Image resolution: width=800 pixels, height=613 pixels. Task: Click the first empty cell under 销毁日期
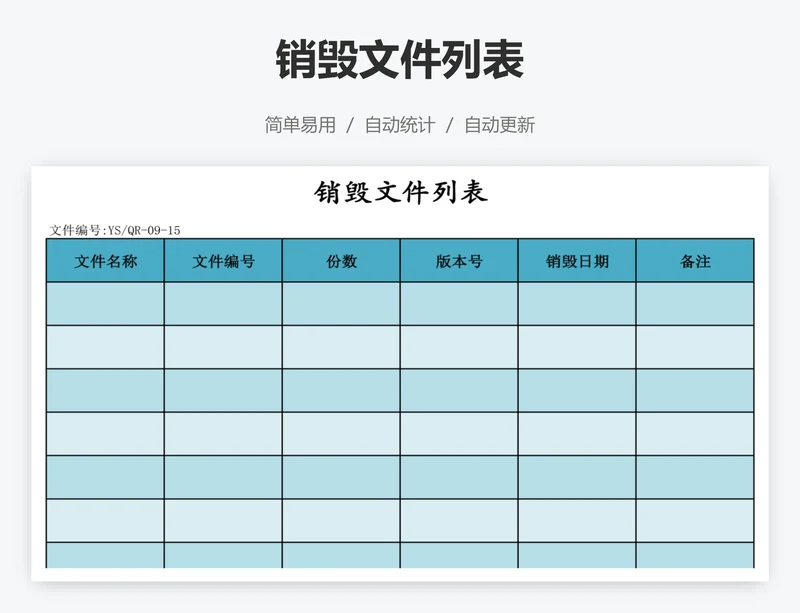click(577, 304)
